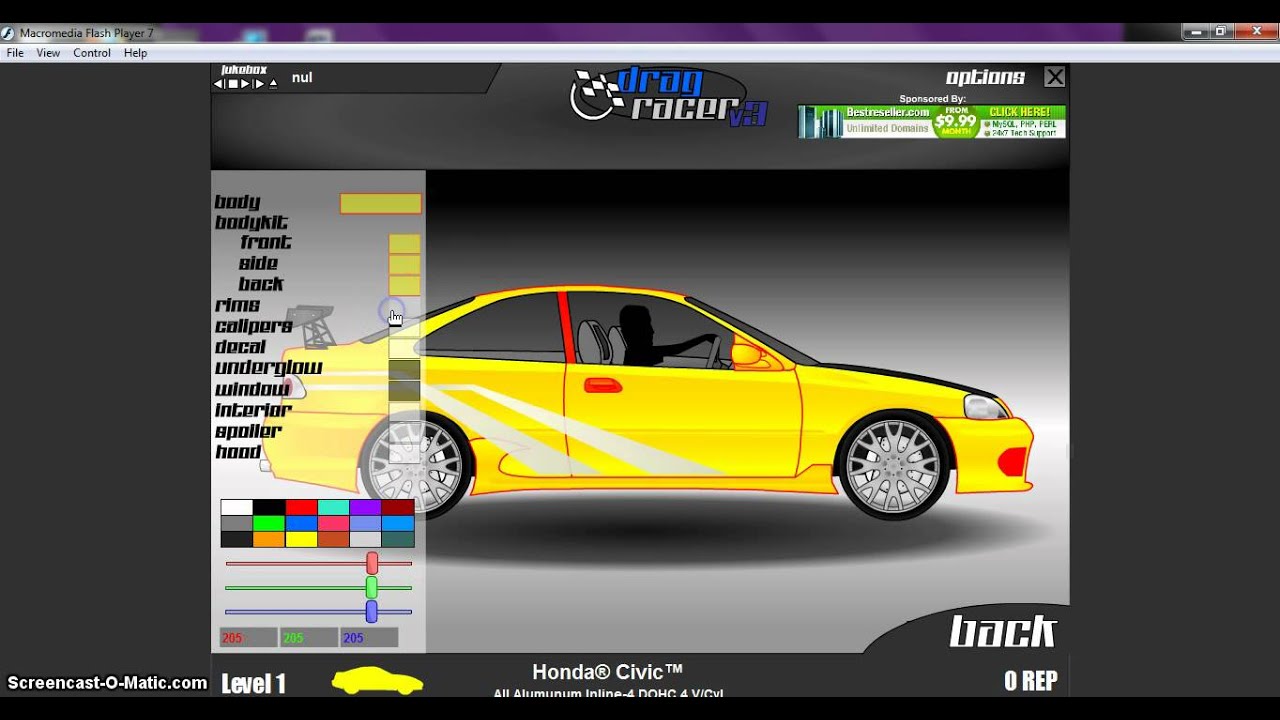Open the Bestreseller sponsor banner
The height and width of the screenshot is (720, 1280).
pos(931,121)
